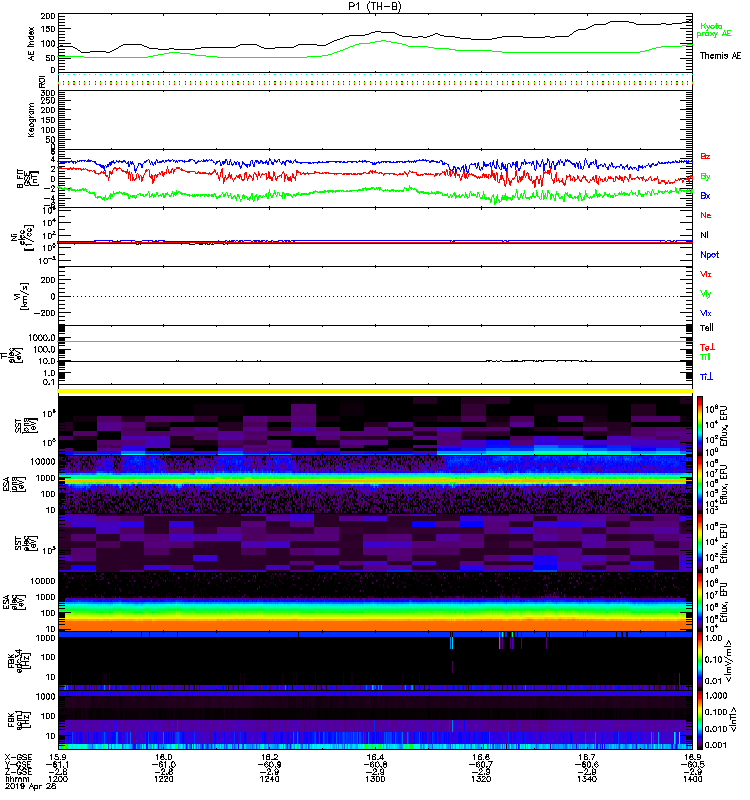Click the colorbar beside the SST ion spectrogram
The width and height of the screenshot is (750, 800).
[700, 426]
